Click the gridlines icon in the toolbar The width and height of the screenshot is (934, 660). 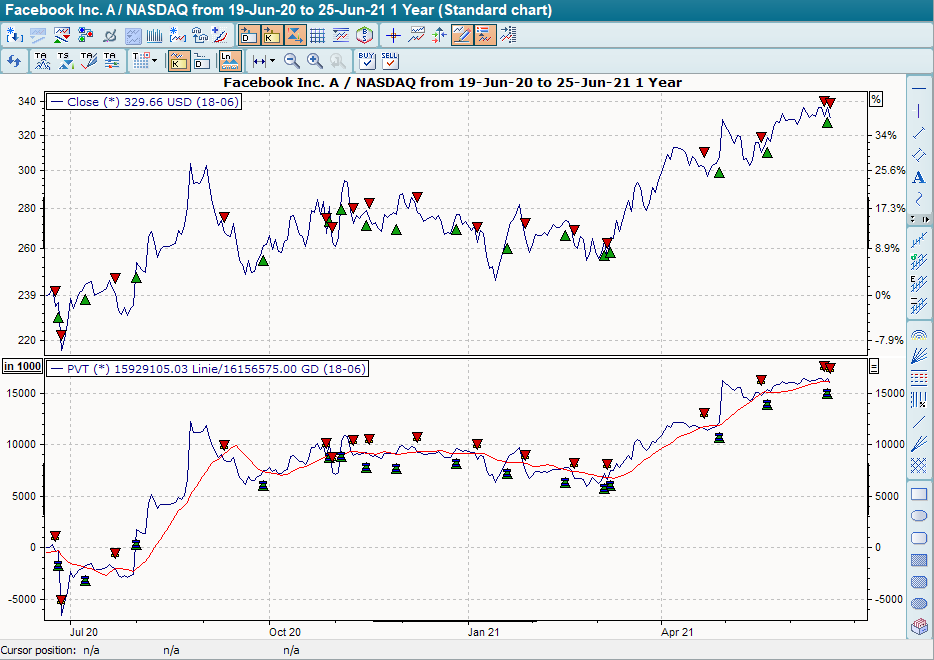click(x=317, y=35)
